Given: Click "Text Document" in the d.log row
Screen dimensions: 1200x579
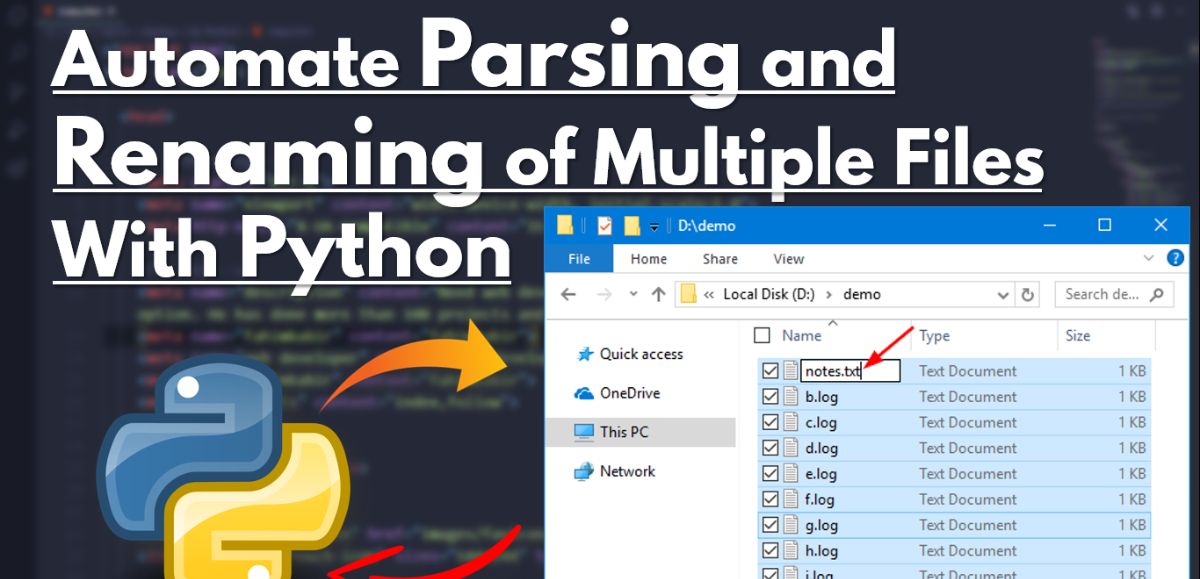Looking at the screenshot, I should [968, 448].
